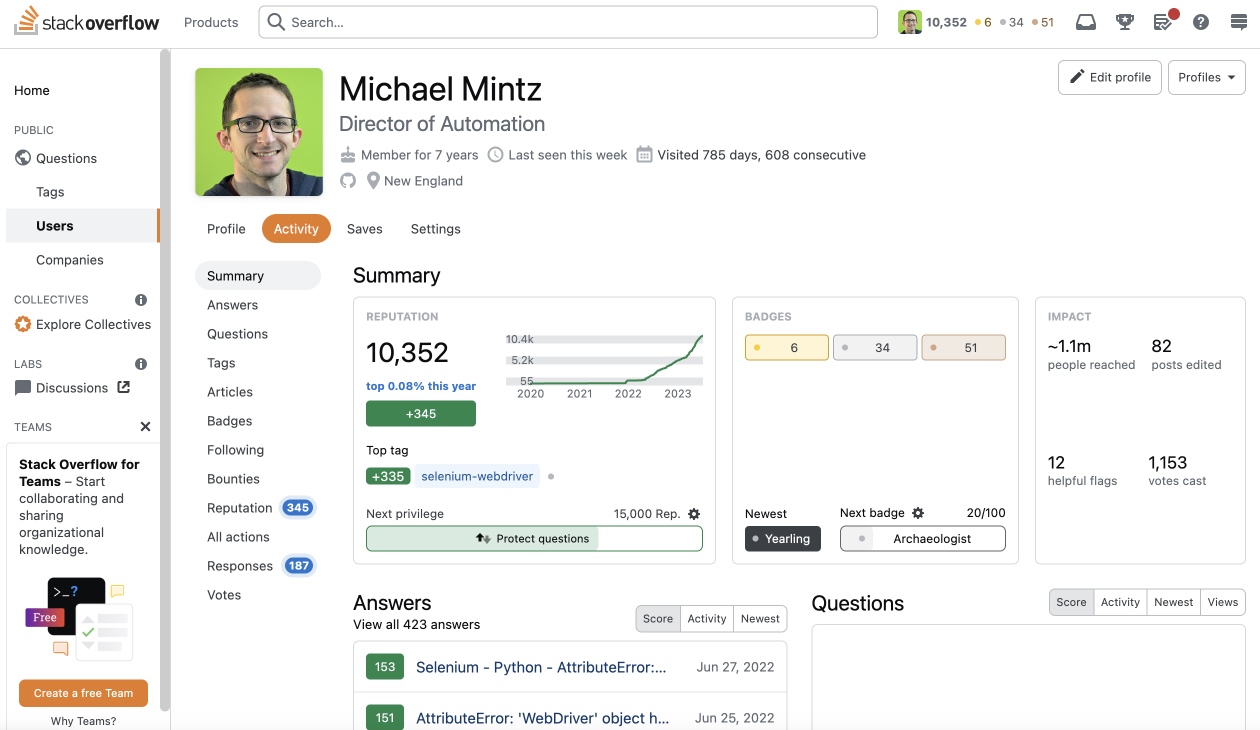Switch to the Saves tab
Image resolution: width=1260 pixels, height=730 pixels.
(365, 229)
